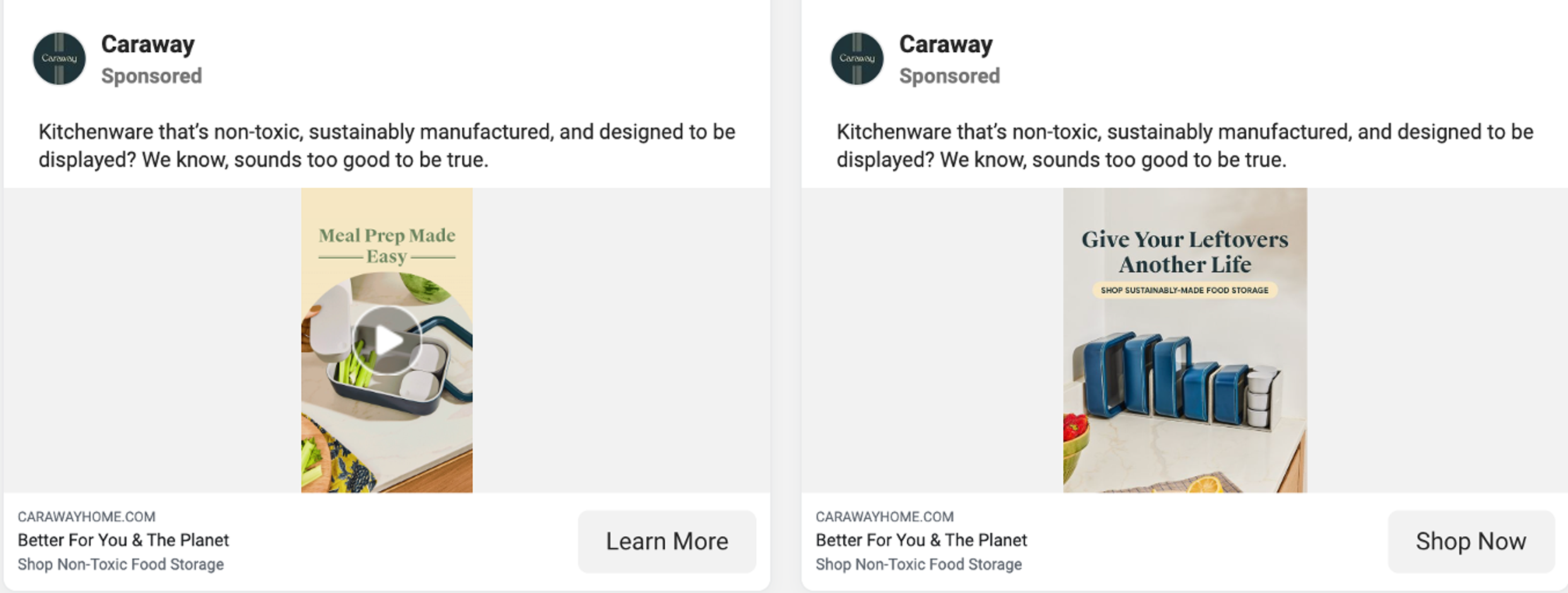Click the Sponsored label on the right ad
Screen dimensions: 1568x593
949,76
